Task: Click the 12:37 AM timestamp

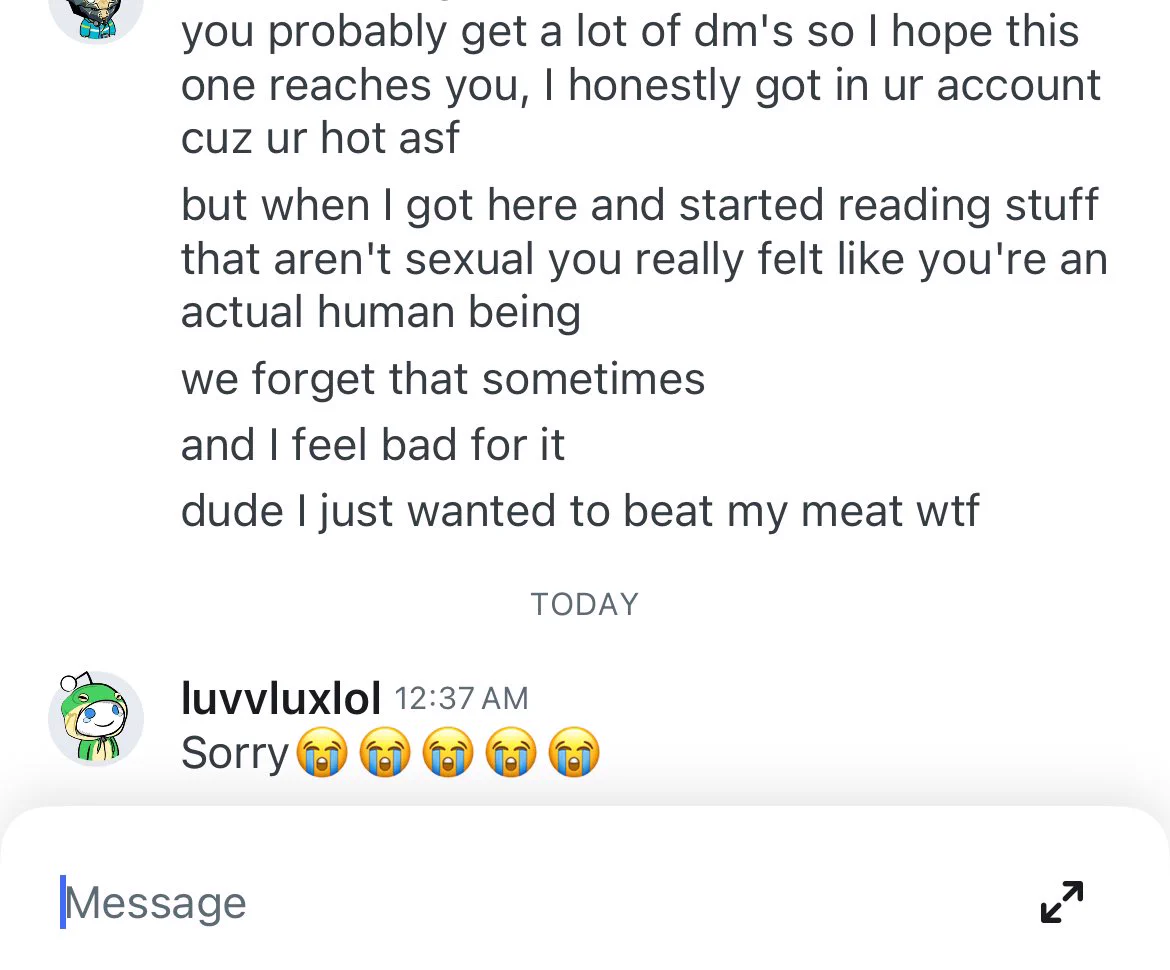Action: pyautogui.click(x=460, y=698)
